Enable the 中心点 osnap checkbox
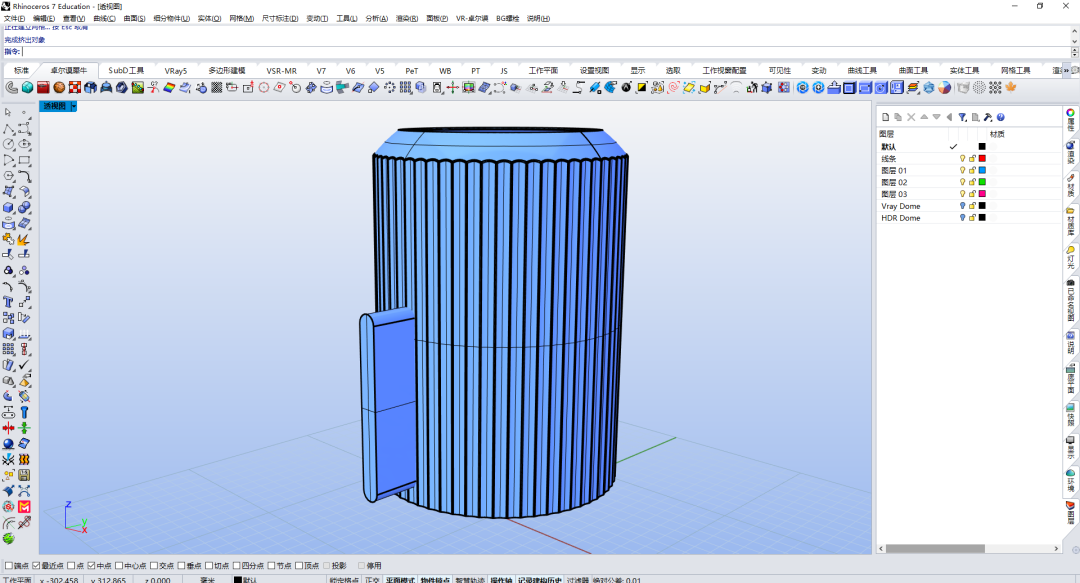Screen dimensions: 1080x583 pos(119,566)
